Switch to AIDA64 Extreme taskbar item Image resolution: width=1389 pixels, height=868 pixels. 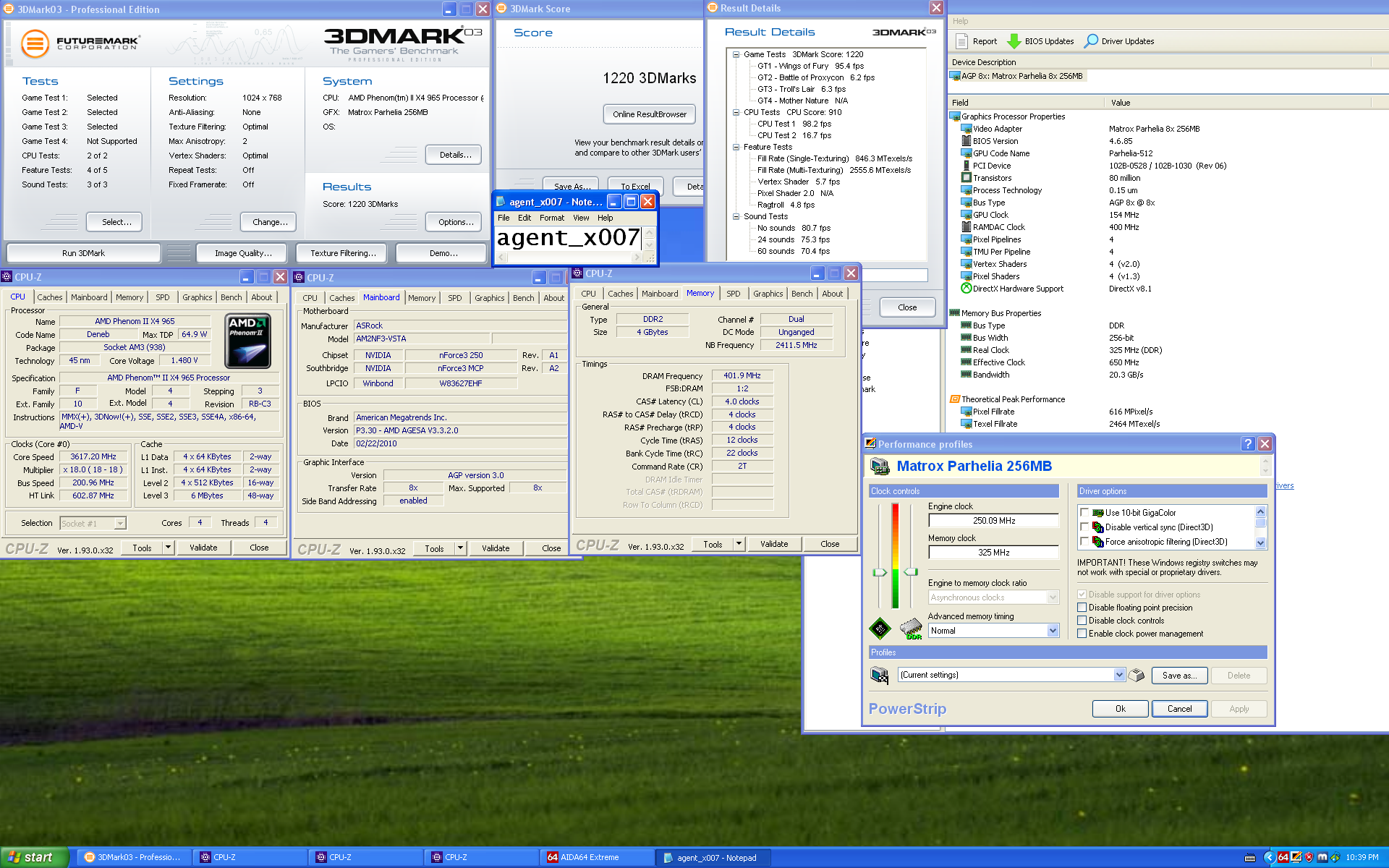(597, 858)
